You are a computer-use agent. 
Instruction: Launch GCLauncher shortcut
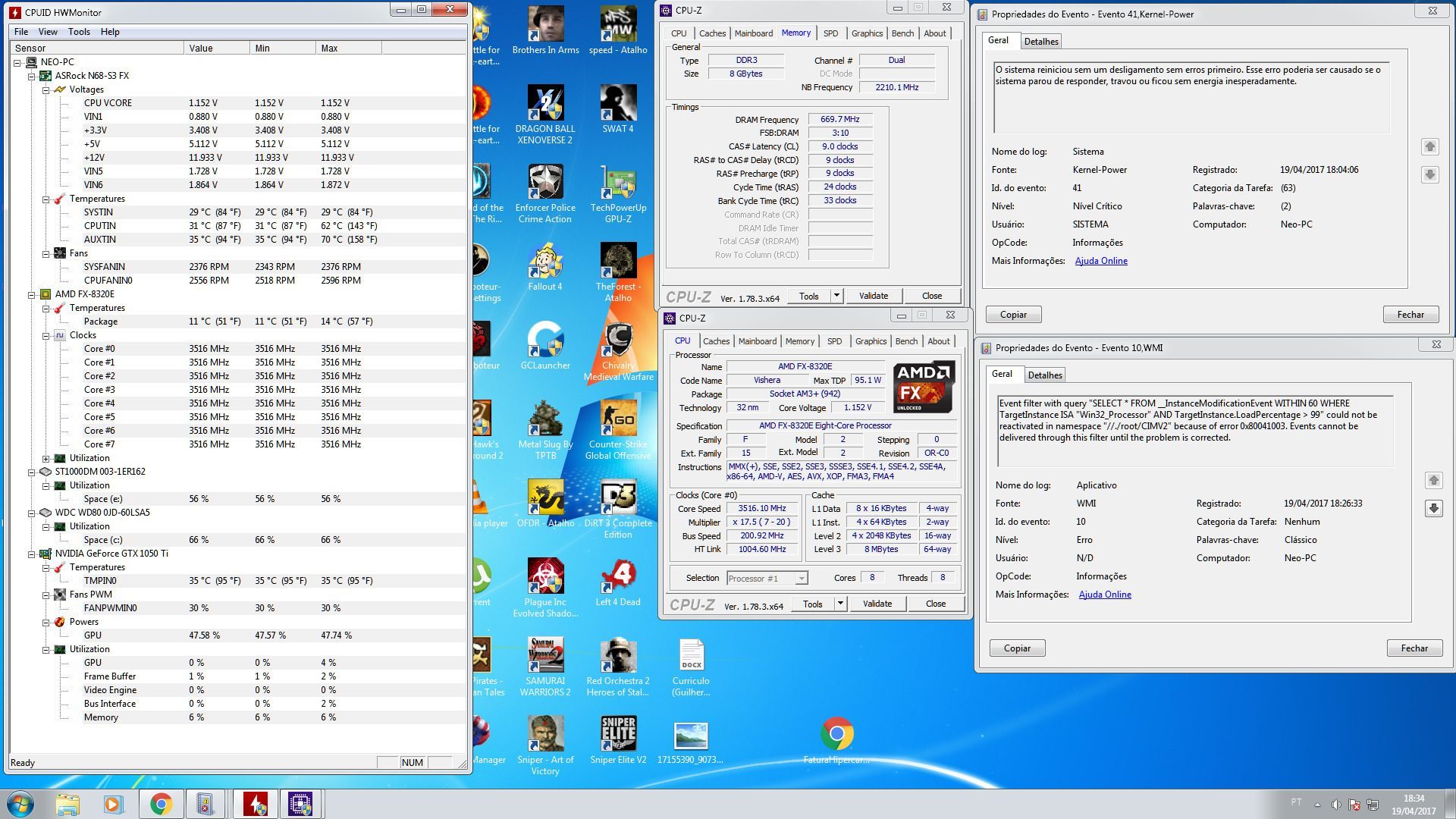[545, 346]
